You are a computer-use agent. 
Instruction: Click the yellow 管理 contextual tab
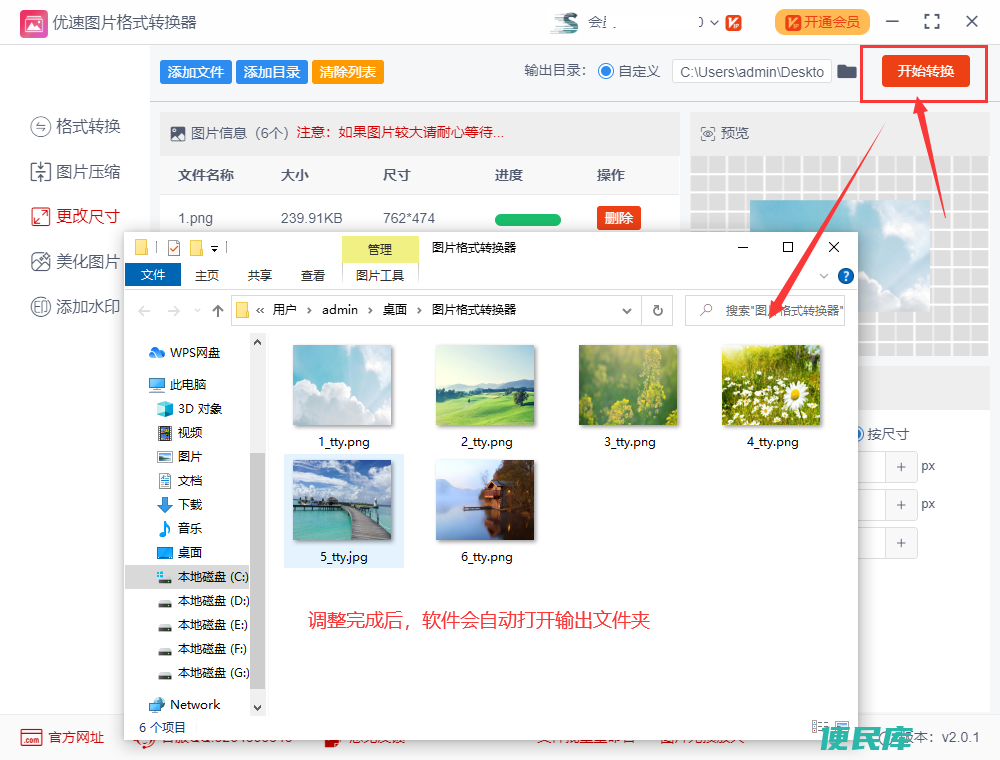click(x=380, y=249)
